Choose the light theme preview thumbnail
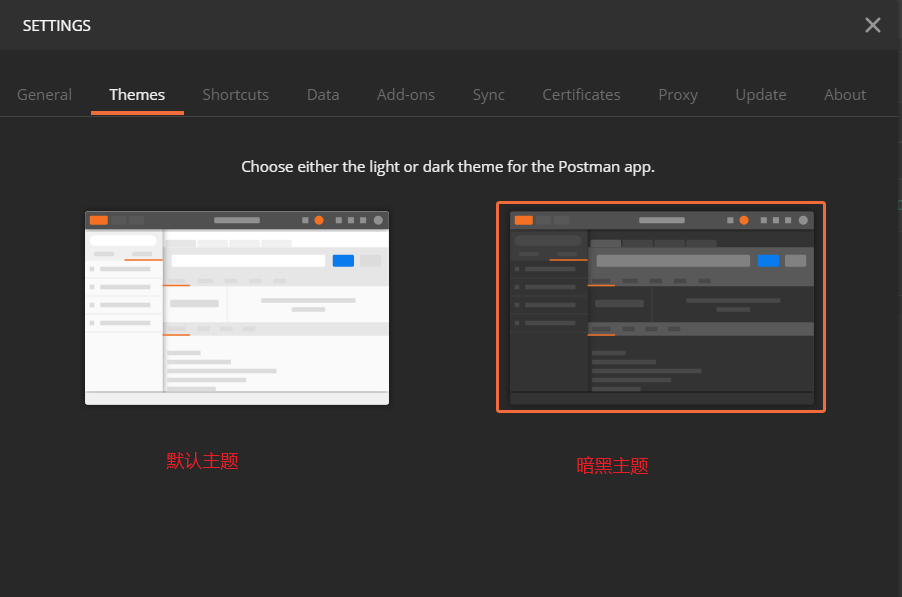The image size is (902, 597). pyautogui.click(x=237, y=308)
